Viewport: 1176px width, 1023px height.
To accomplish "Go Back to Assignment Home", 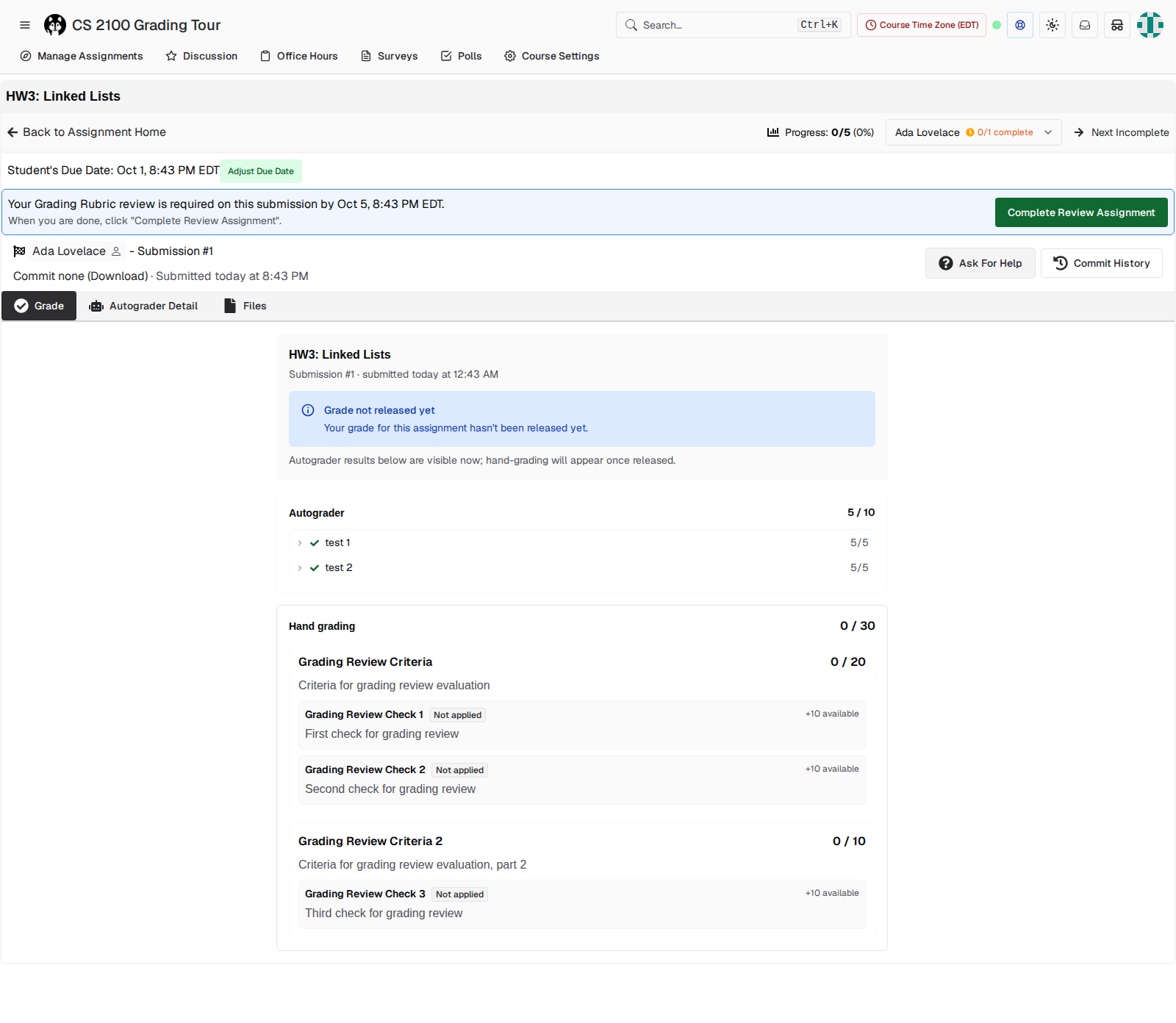I will coord(87,132).
